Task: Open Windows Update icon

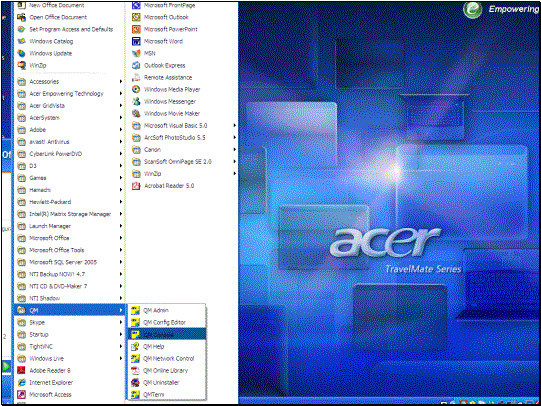Action: 21,53
